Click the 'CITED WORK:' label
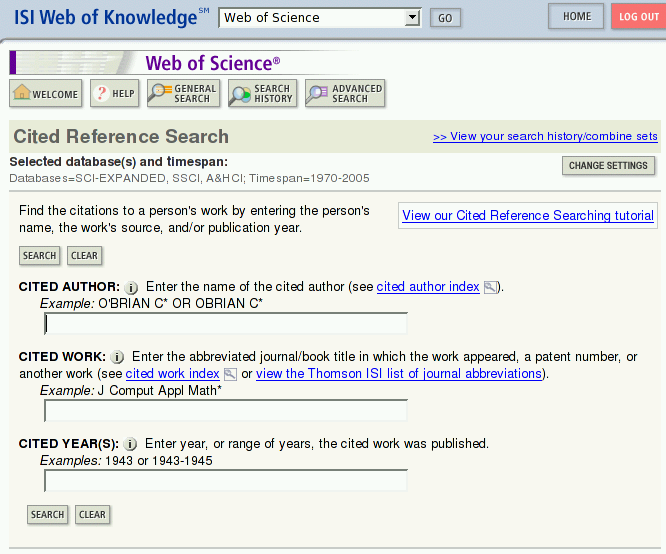The height and width of the screenshot is (554, 666). [x=62, y=356]
